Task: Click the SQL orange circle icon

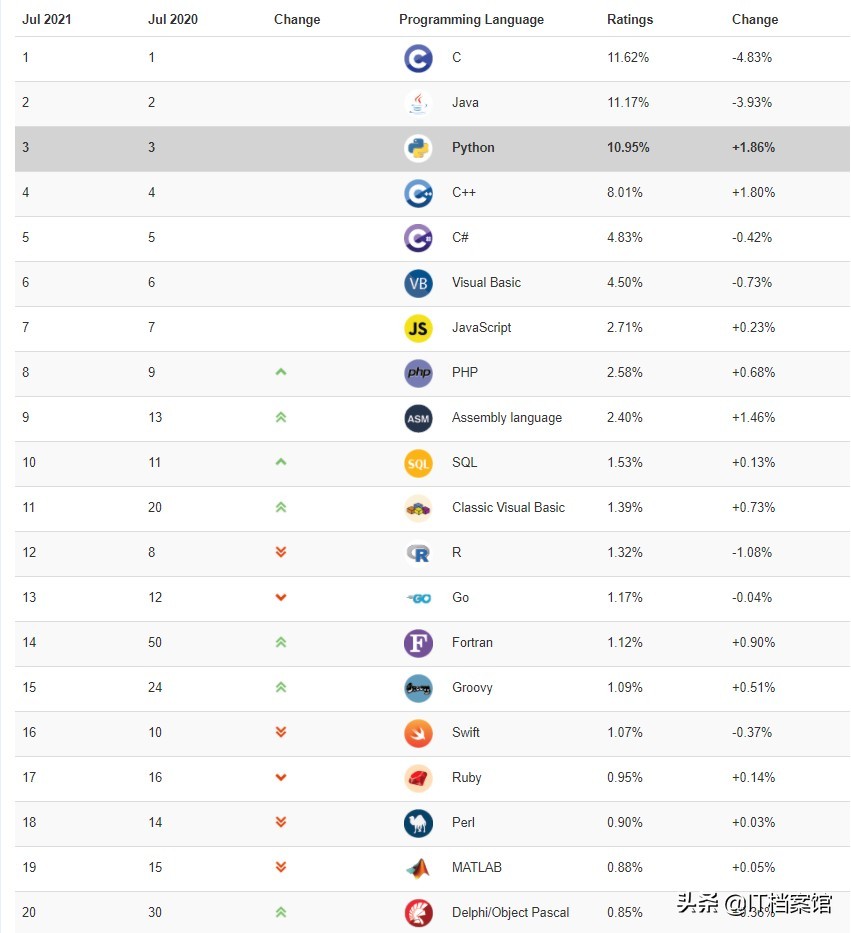Action: click(418, 463)
